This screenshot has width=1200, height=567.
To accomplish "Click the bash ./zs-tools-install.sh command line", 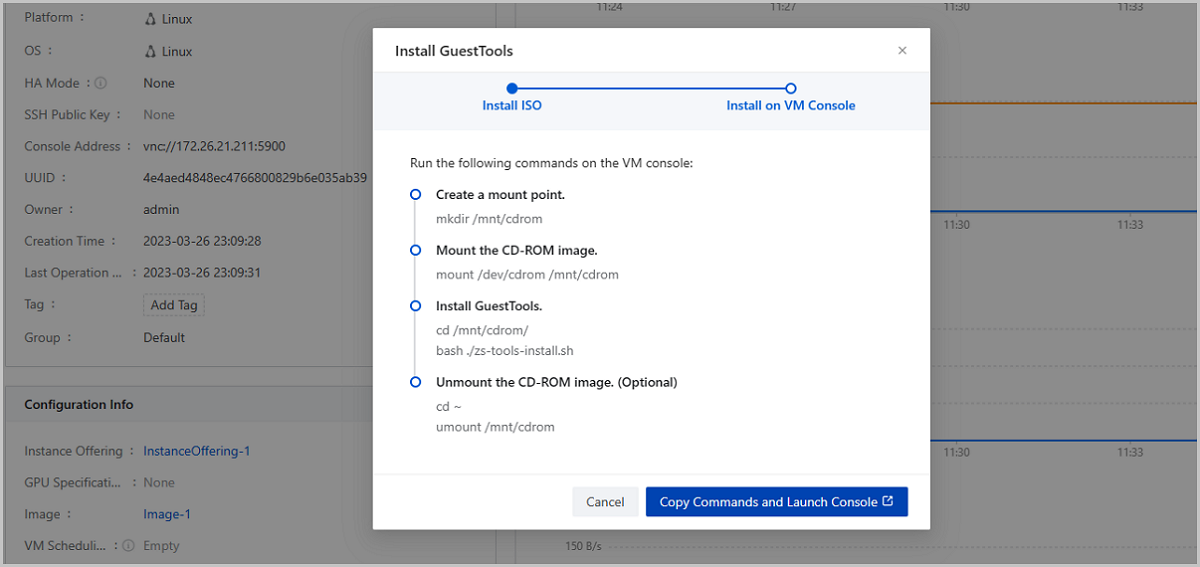I will 504,351.
